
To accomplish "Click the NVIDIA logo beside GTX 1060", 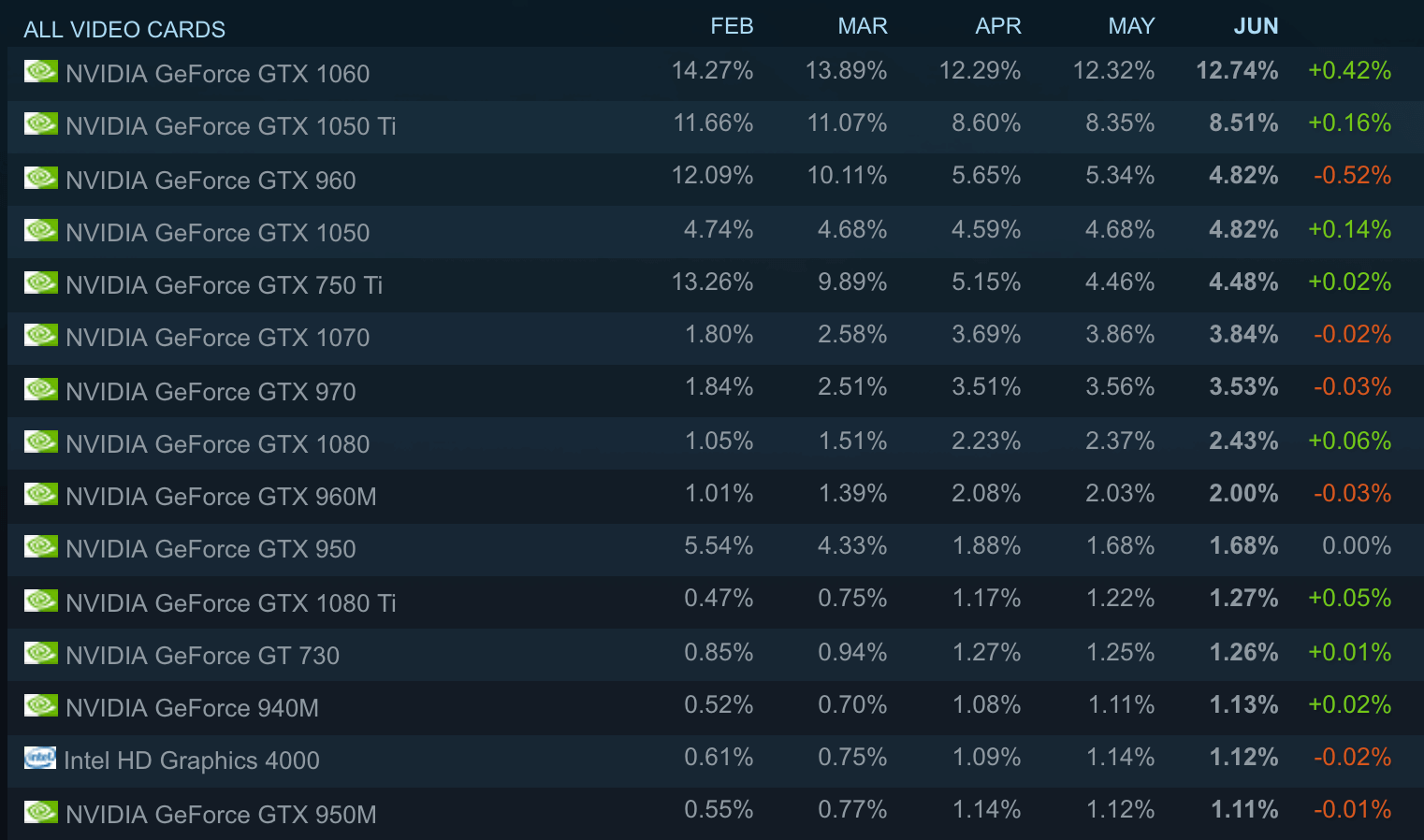I will pos(41,71).
